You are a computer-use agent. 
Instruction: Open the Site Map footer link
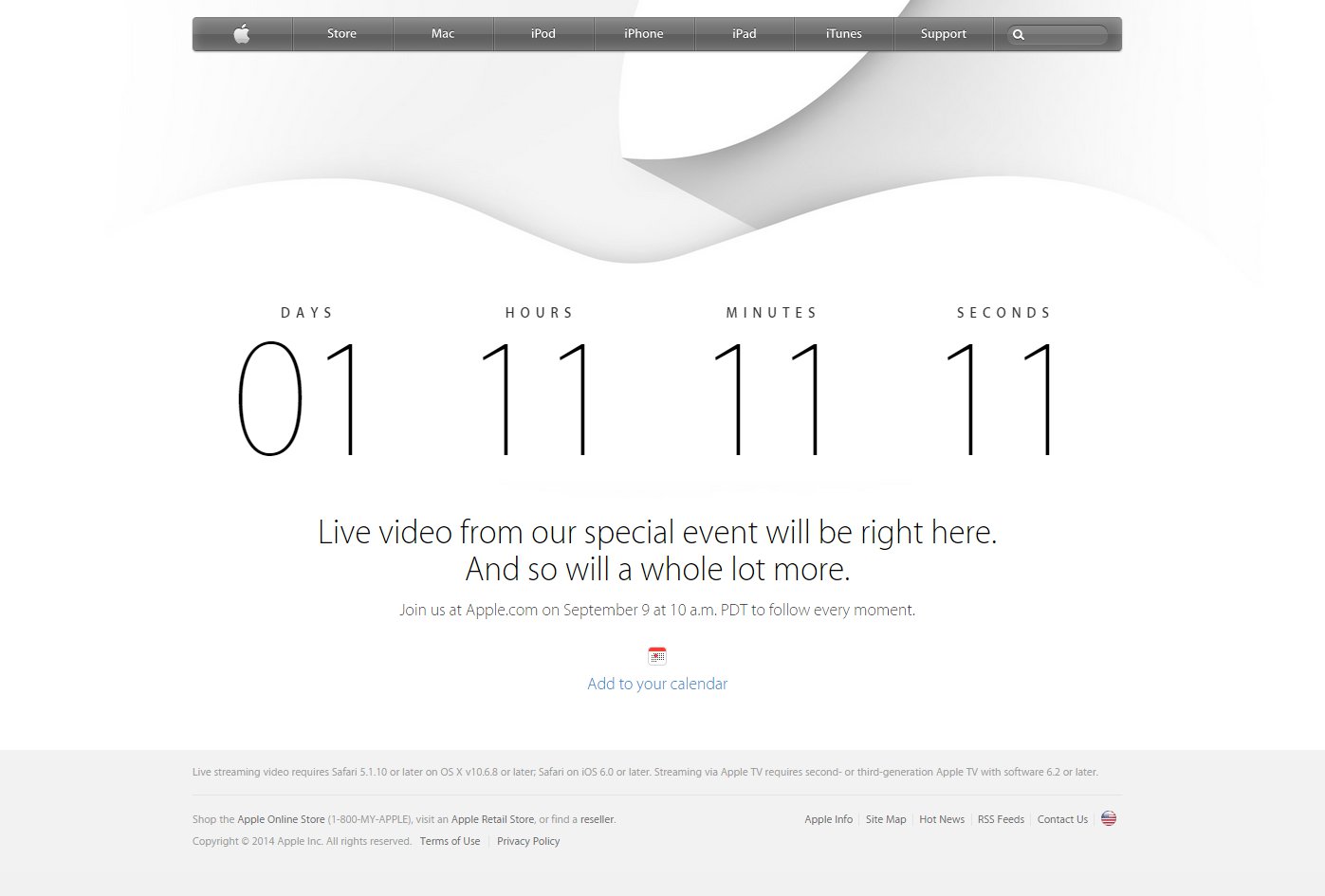[x=886, y=819]
